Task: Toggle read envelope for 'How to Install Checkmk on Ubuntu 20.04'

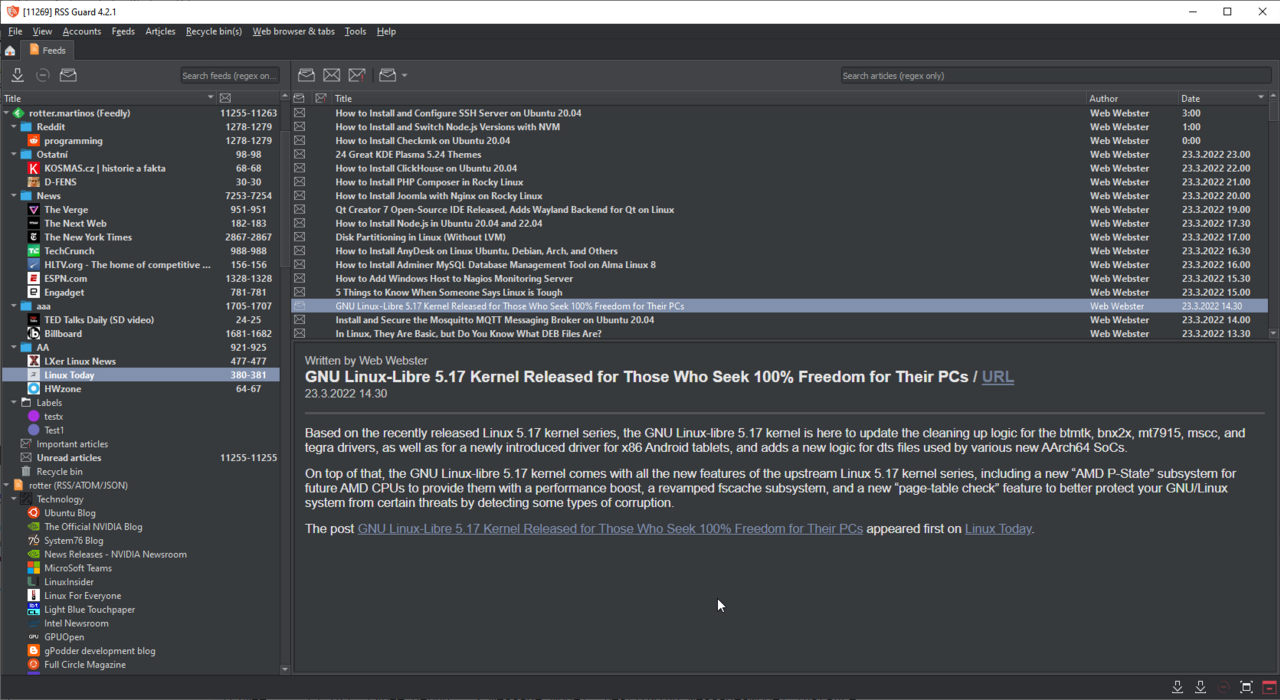Action: pos(299,141)
